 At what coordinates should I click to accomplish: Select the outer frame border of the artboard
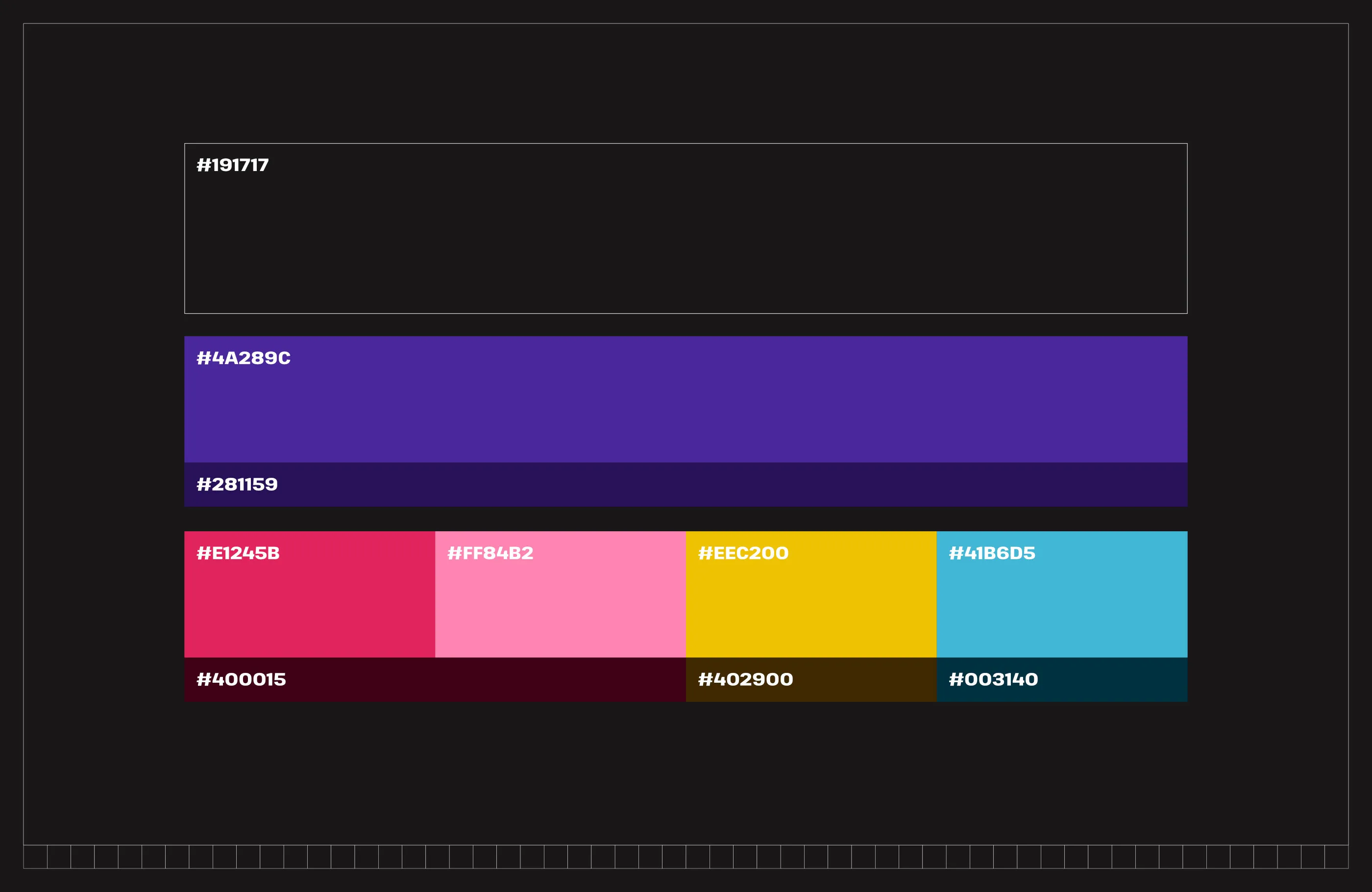pyautogui.click(x=686, y=24)
